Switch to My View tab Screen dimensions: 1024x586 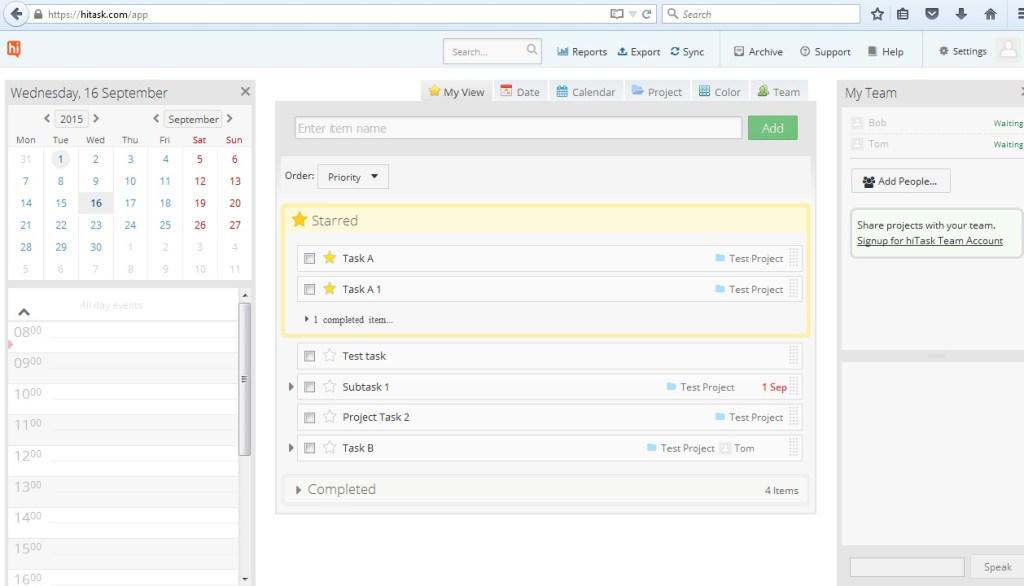tap(456, 91)
